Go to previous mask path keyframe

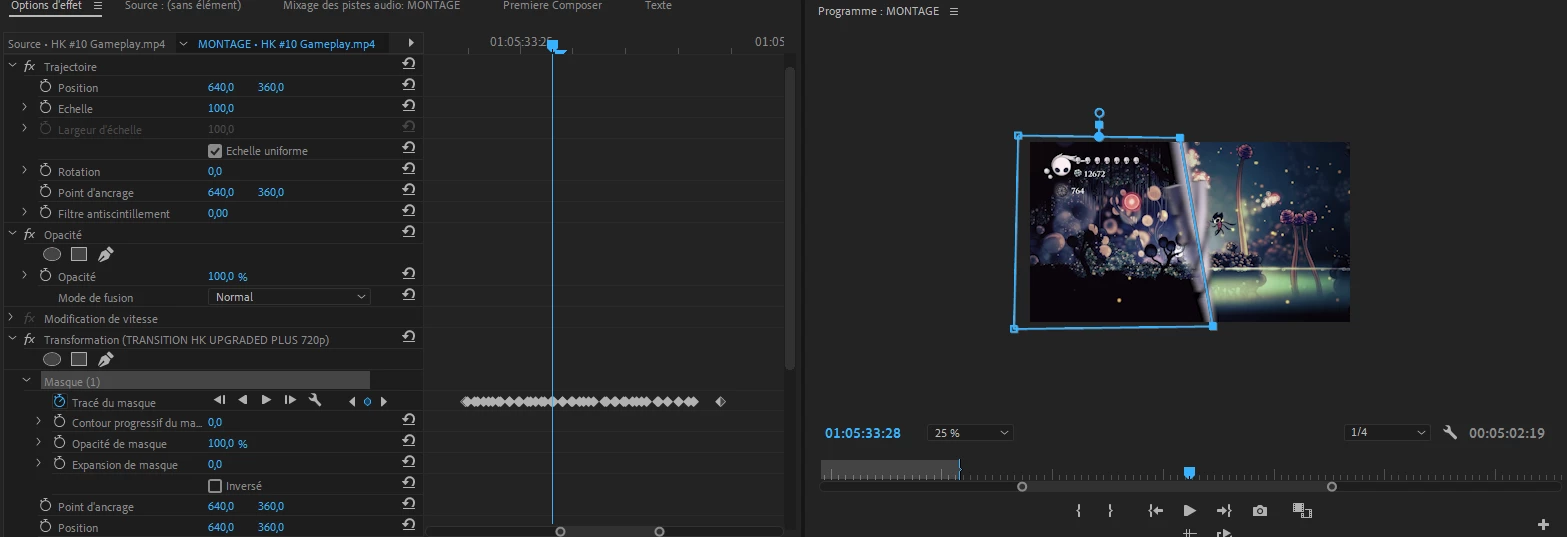coord(352,402)
